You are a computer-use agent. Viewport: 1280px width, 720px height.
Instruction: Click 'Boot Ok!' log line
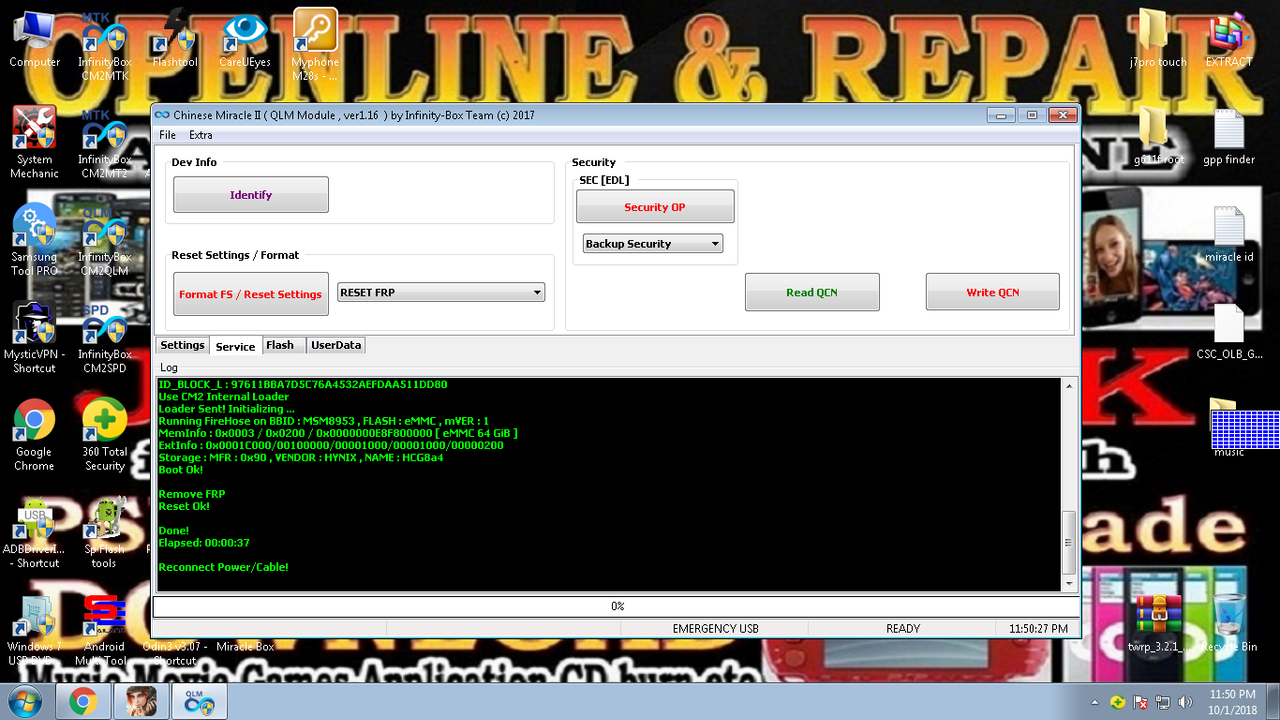point(181,469)
